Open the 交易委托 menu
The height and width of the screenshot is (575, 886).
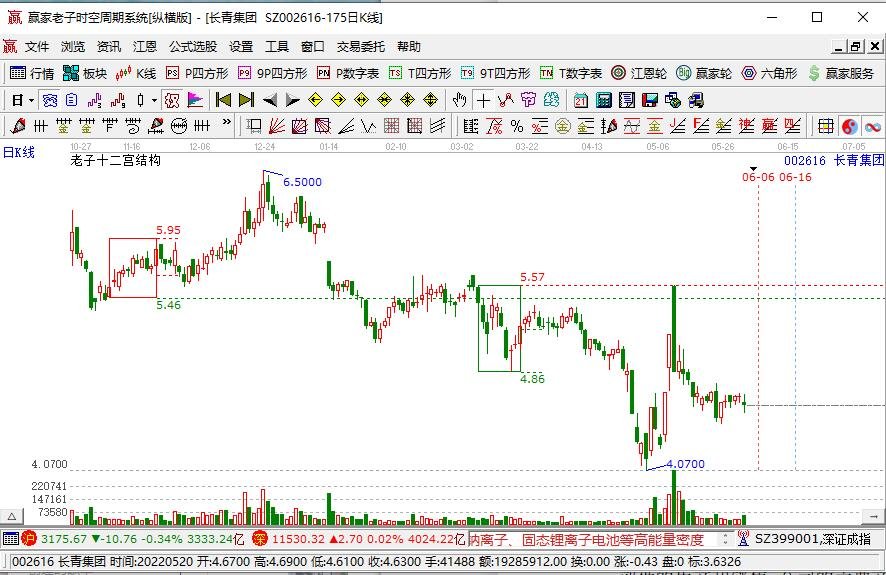coord(361,46)
